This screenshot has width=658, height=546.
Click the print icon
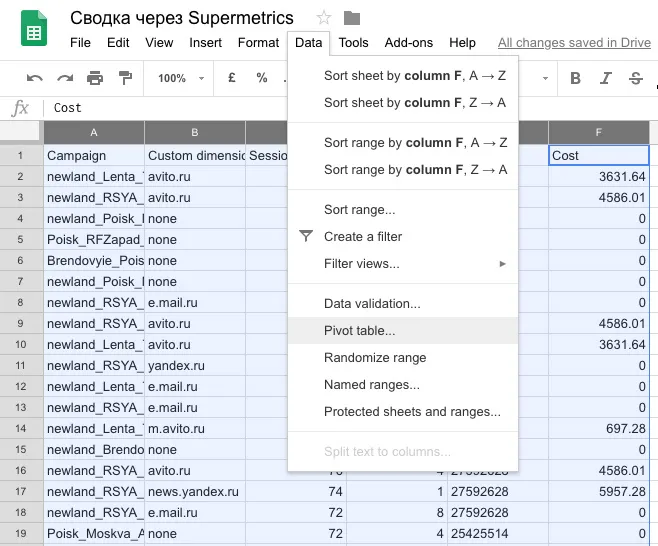click(95, 78)
